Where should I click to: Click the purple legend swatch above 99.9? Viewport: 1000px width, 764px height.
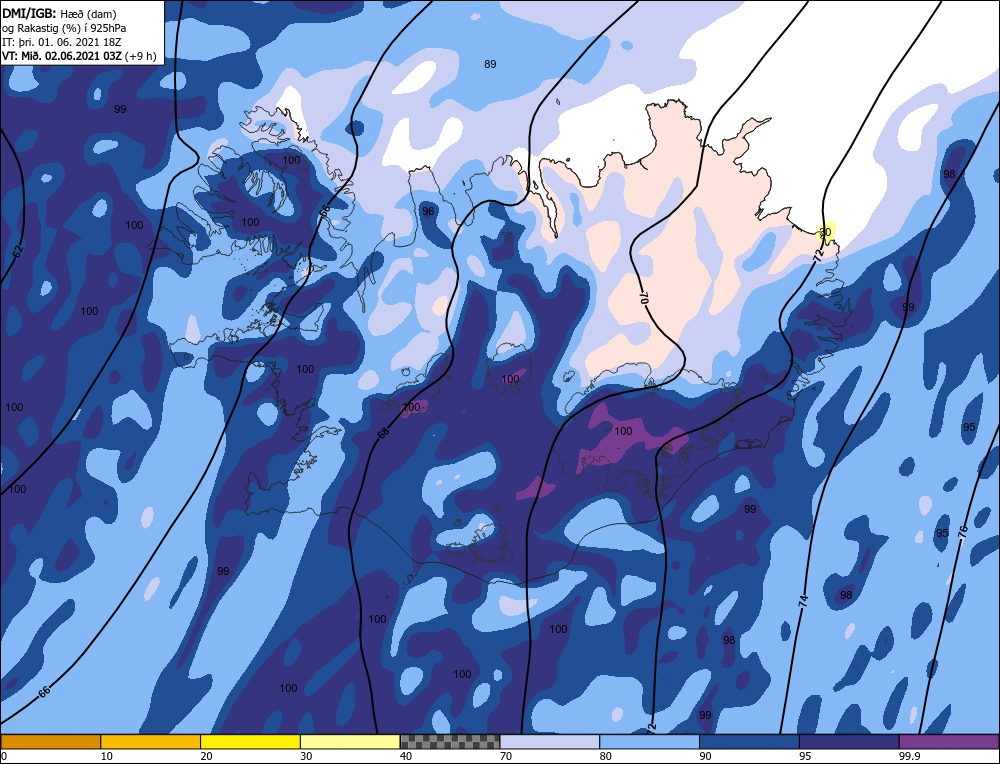click(949, 741)
